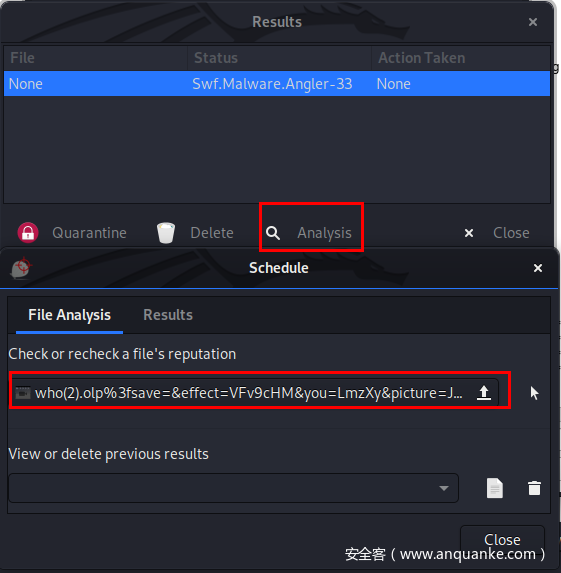Screen dimensions: 561x573
Task: Click the Action Taken column header
Action: coord(461,58)
